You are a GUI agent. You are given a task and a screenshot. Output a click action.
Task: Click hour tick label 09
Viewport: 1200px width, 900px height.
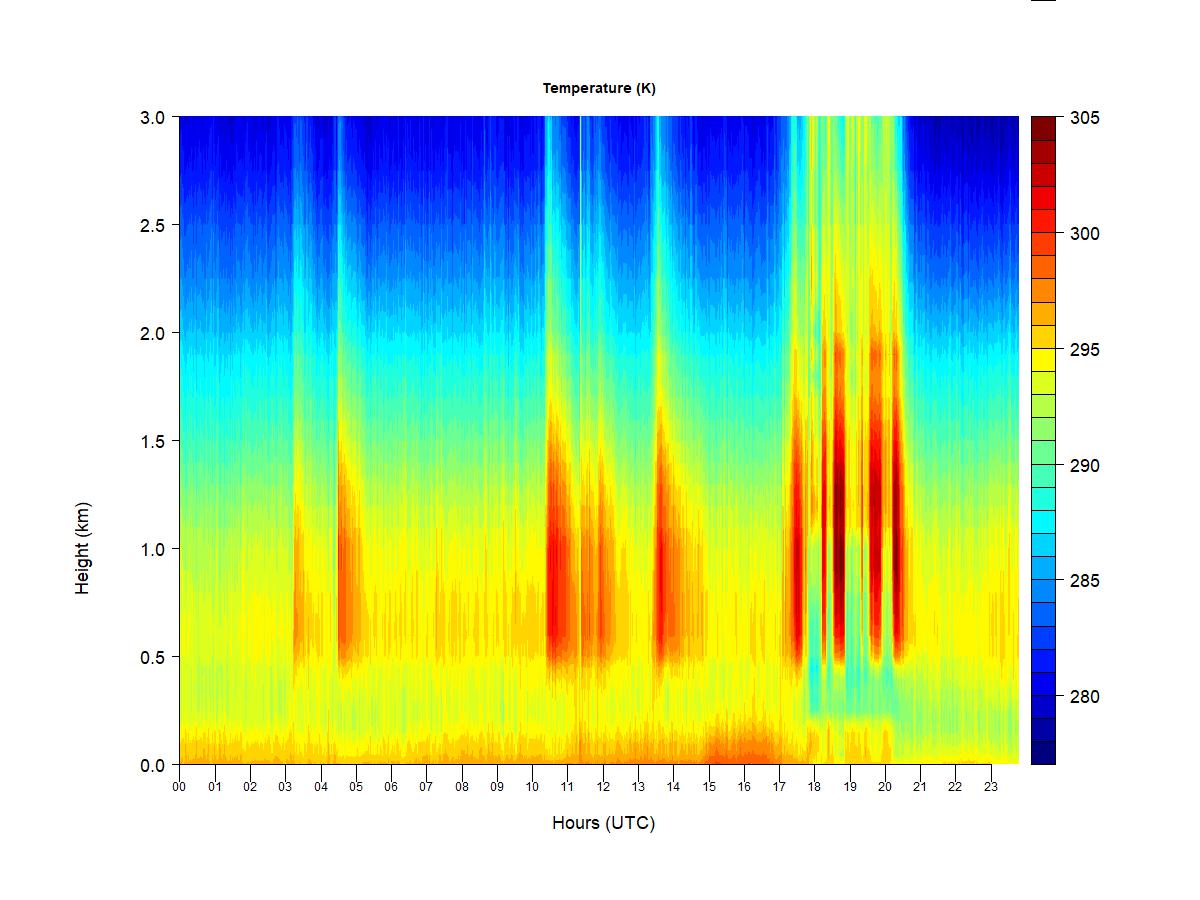click(x=497, y=787)
